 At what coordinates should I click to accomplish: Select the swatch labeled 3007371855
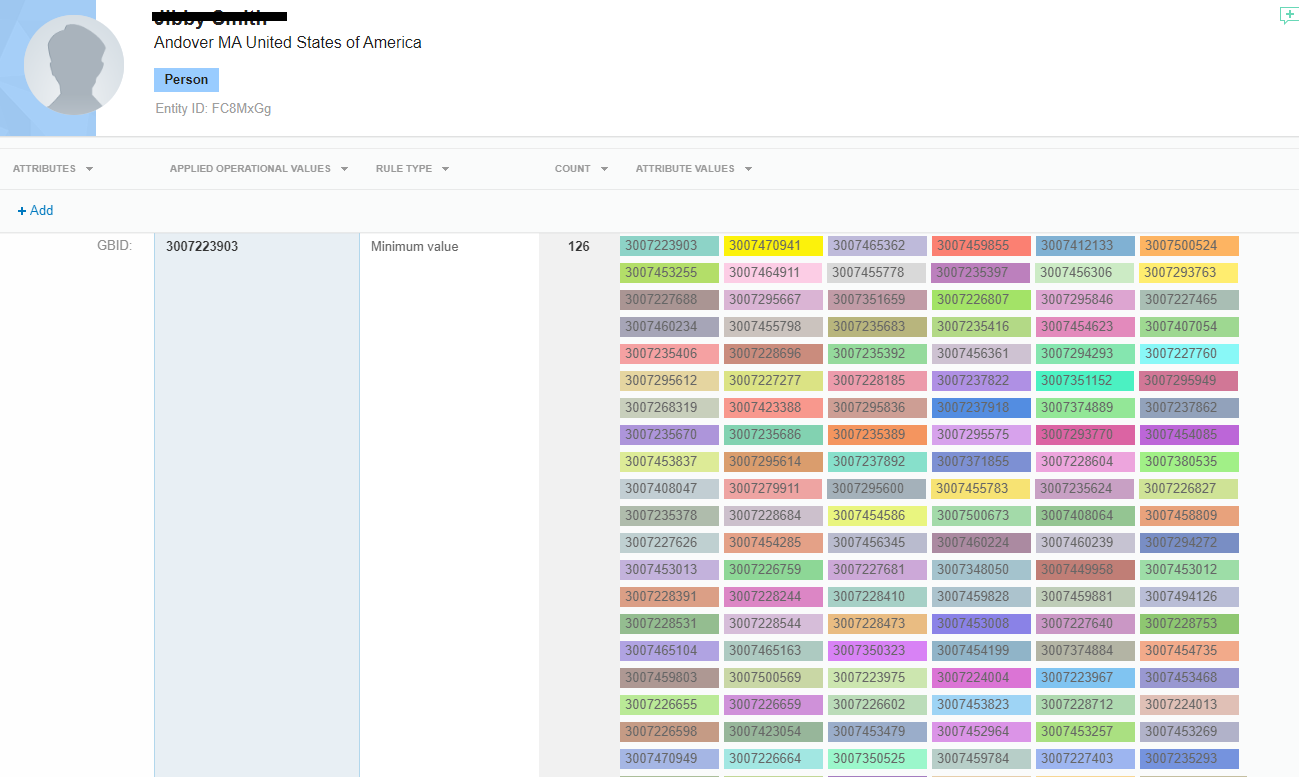[981, 462]
